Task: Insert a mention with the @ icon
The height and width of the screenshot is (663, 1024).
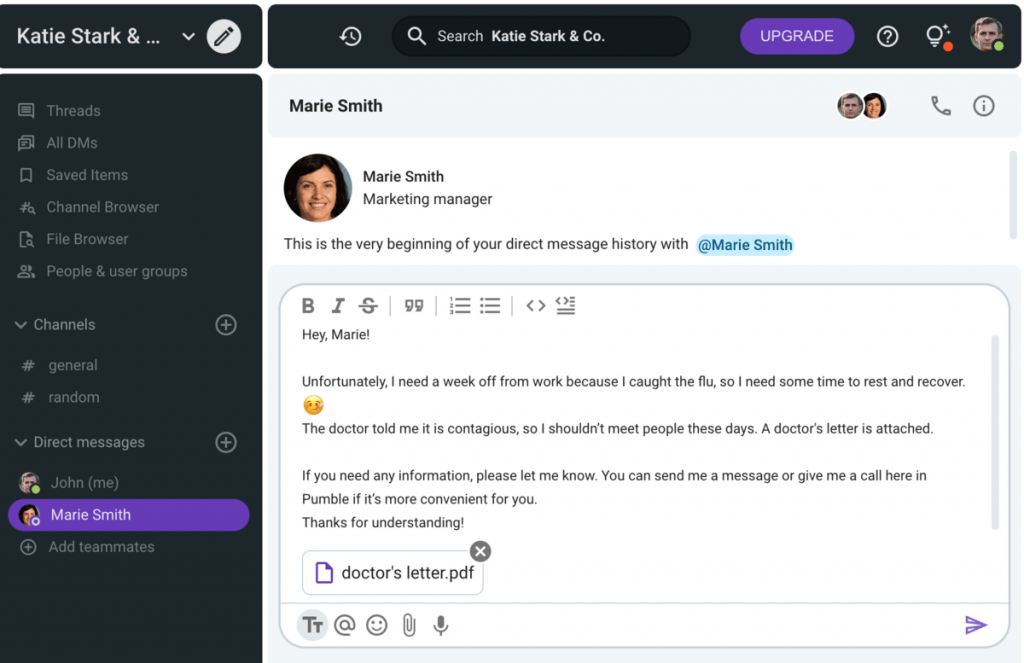Action: tap(345, 625)
